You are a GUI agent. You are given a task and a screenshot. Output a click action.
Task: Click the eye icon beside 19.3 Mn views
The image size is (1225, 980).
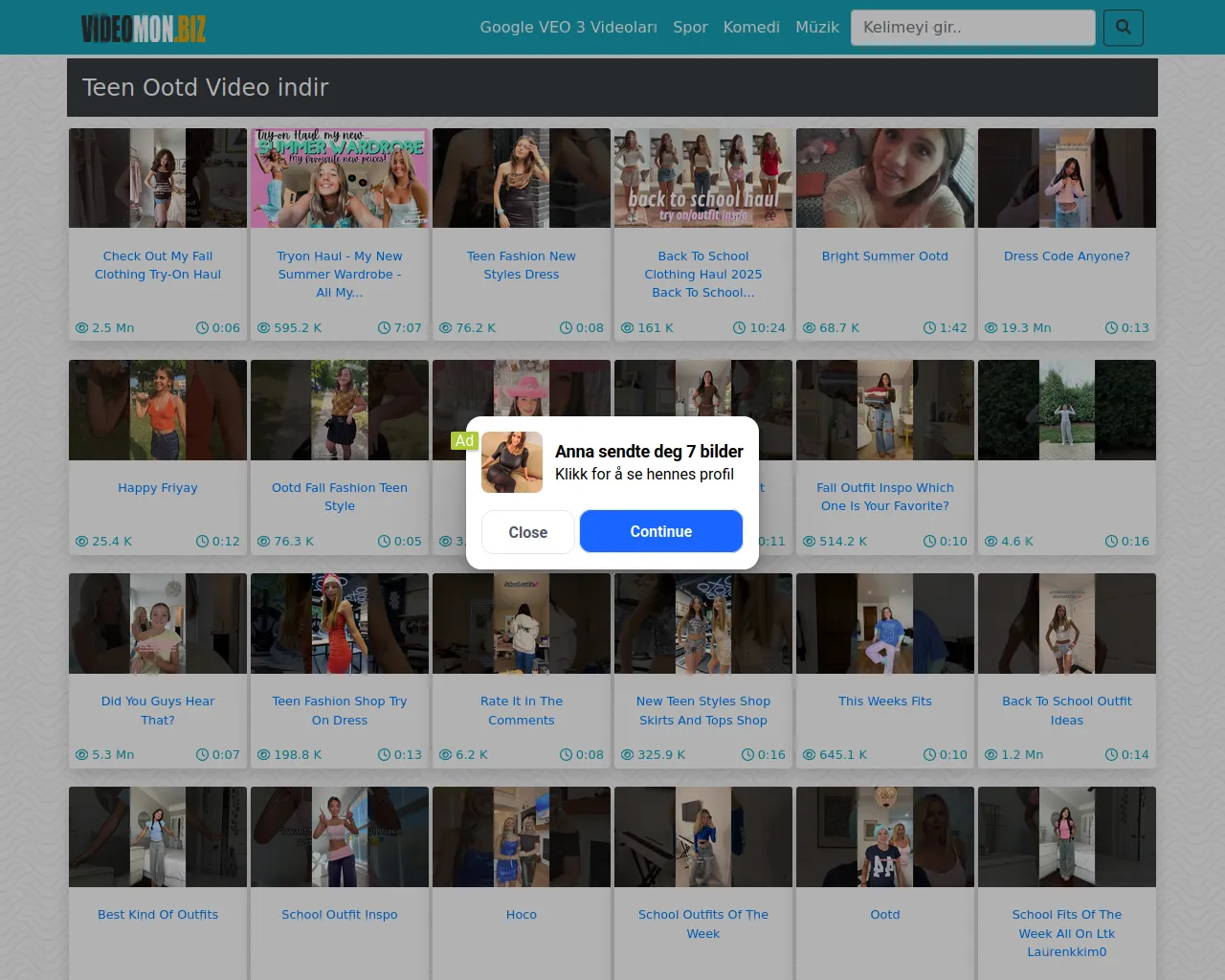tap(991, 328)
